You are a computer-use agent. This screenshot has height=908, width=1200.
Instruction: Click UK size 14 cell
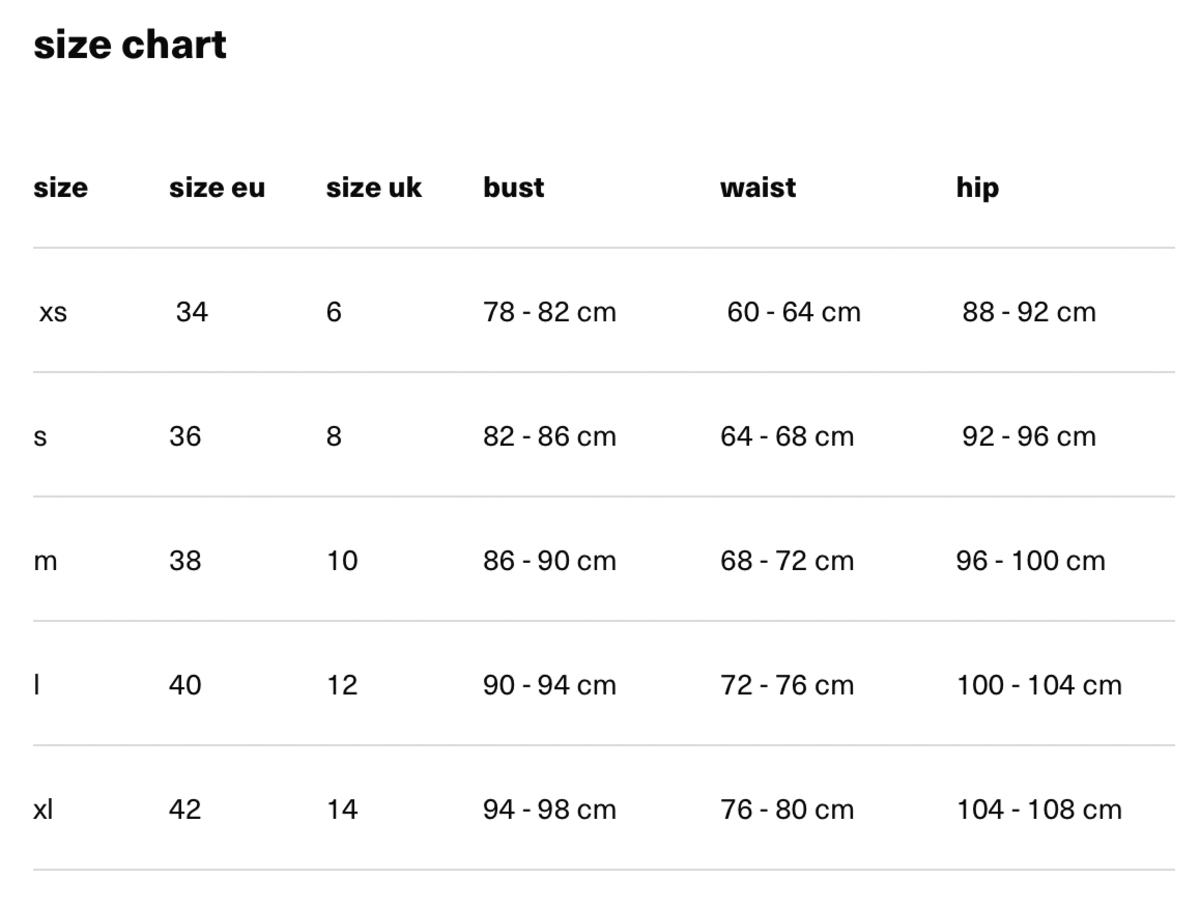click(x=342, y=809)
